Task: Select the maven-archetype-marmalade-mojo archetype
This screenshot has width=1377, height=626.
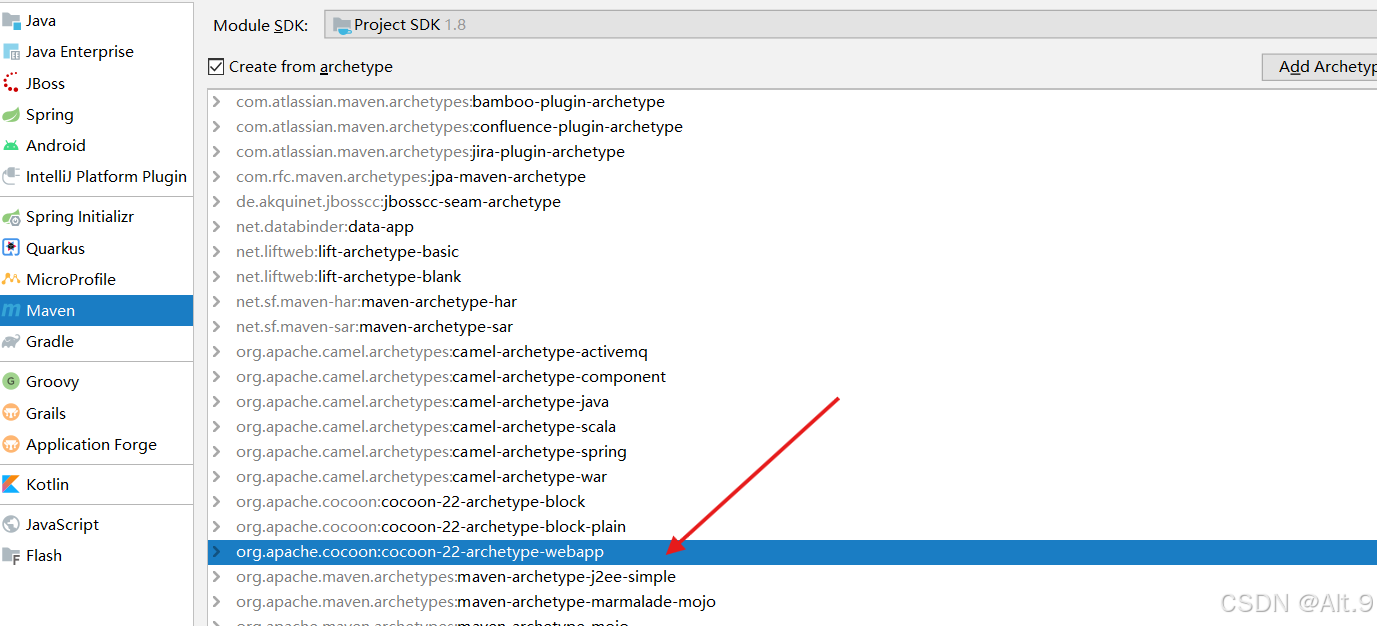Action: [x=792, y=602]
